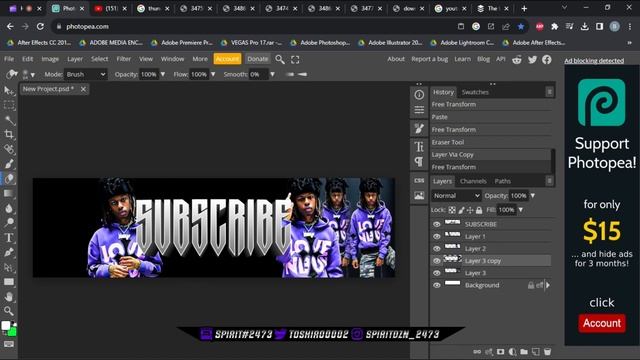Open the File menu
The height and width of the screenshot is (360, 640).
pyautogui.click(x=9, y=59)
